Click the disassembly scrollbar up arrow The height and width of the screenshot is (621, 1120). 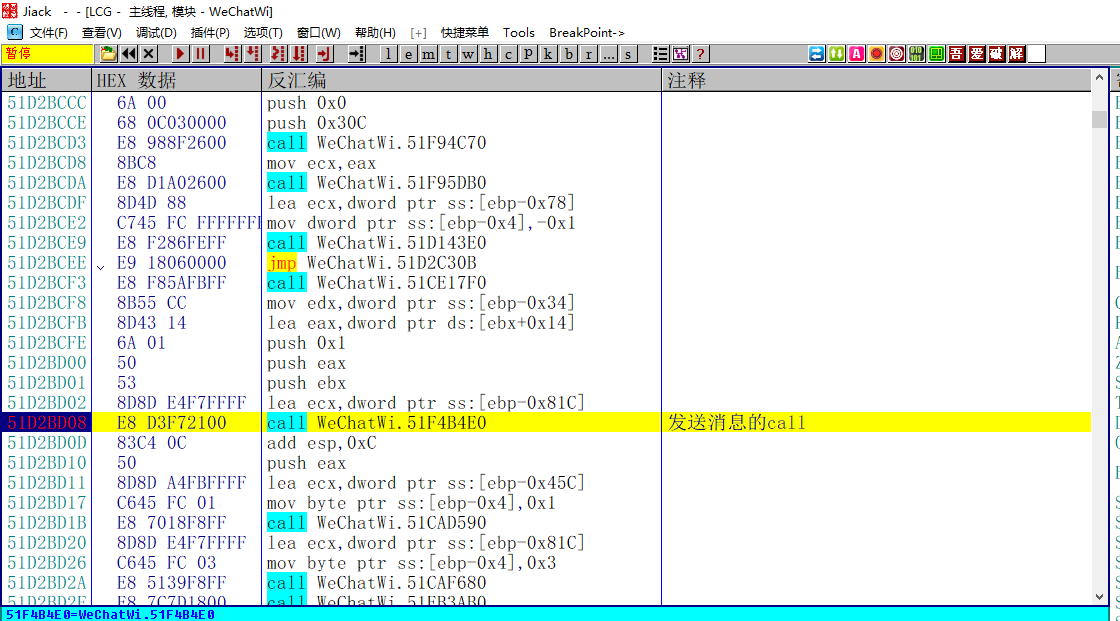(1099, 78)
